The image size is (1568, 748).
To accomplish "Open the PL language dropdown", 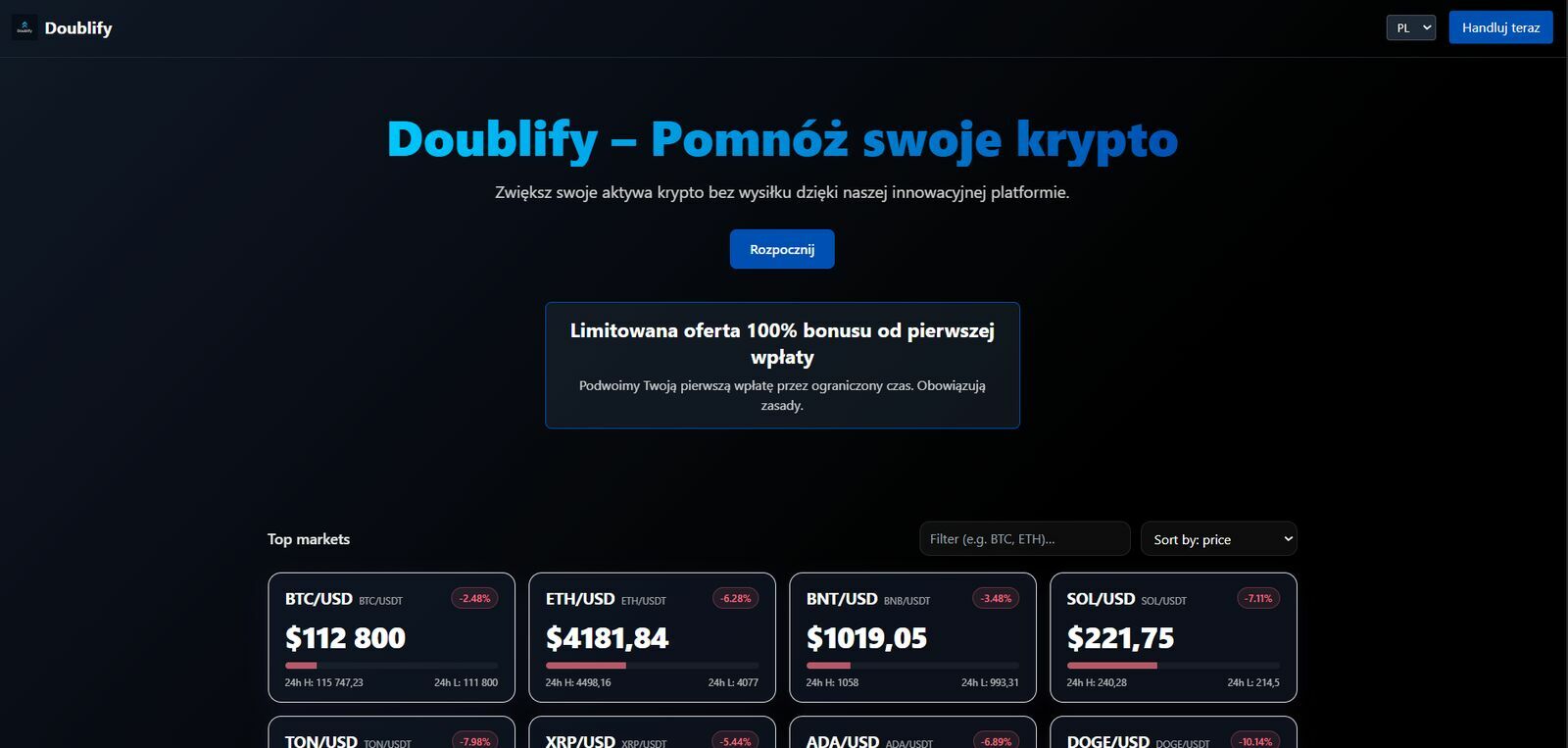I will 1410,27.
